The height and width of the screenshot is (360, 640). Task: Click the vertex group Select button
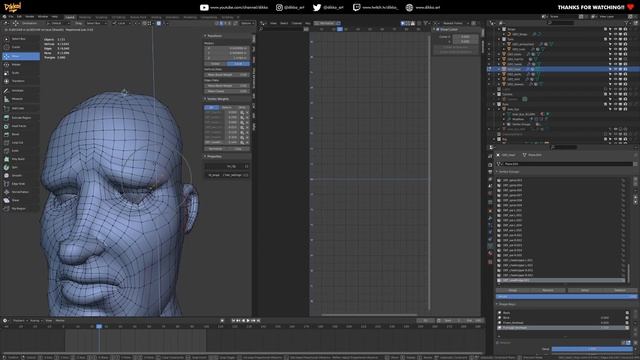tap(584, 290)
